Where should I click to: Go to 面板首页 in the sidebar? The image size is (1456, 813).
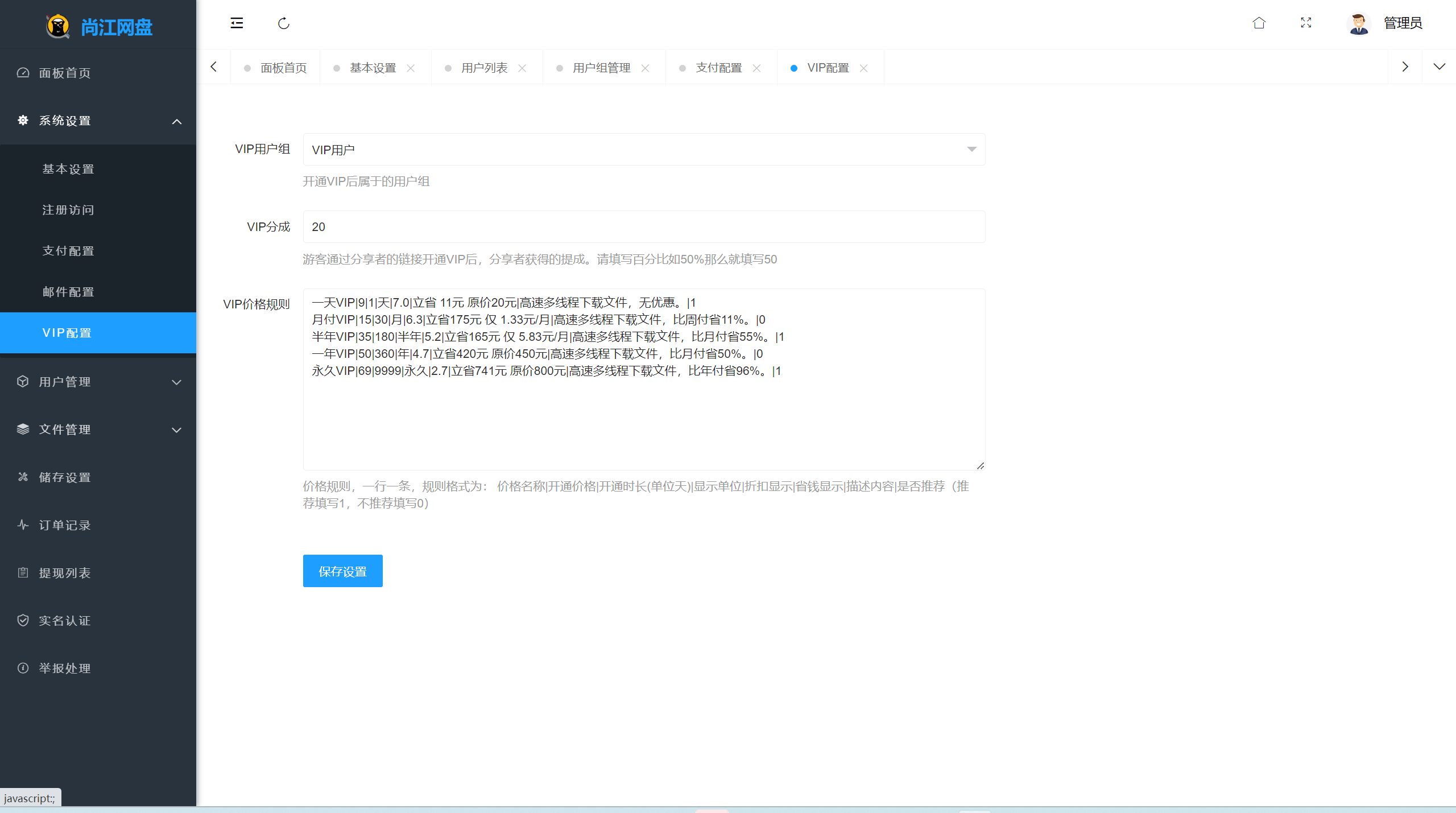(98, 73)
